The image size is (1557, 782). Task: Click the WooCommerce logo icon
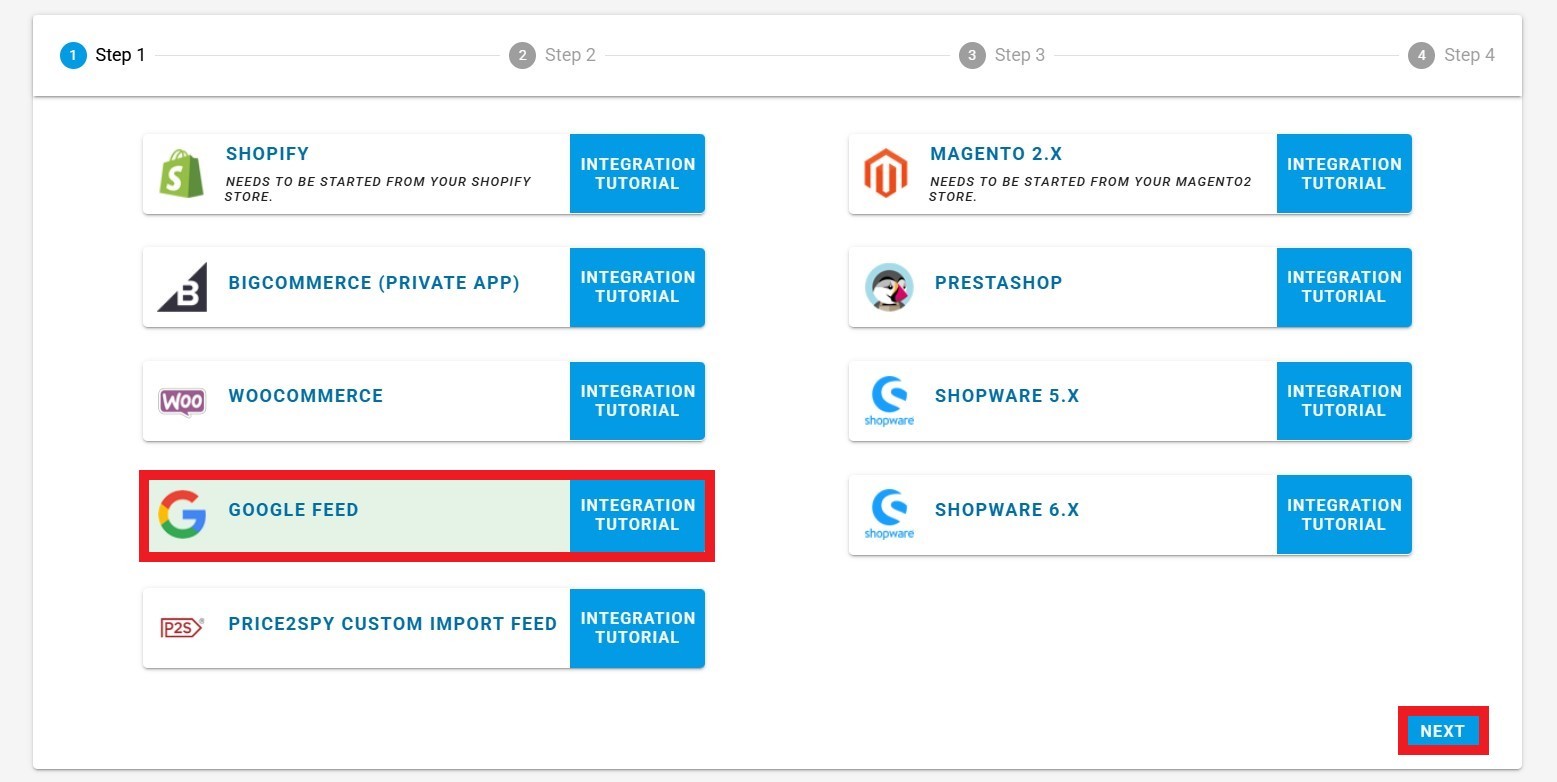coord(182,402)
